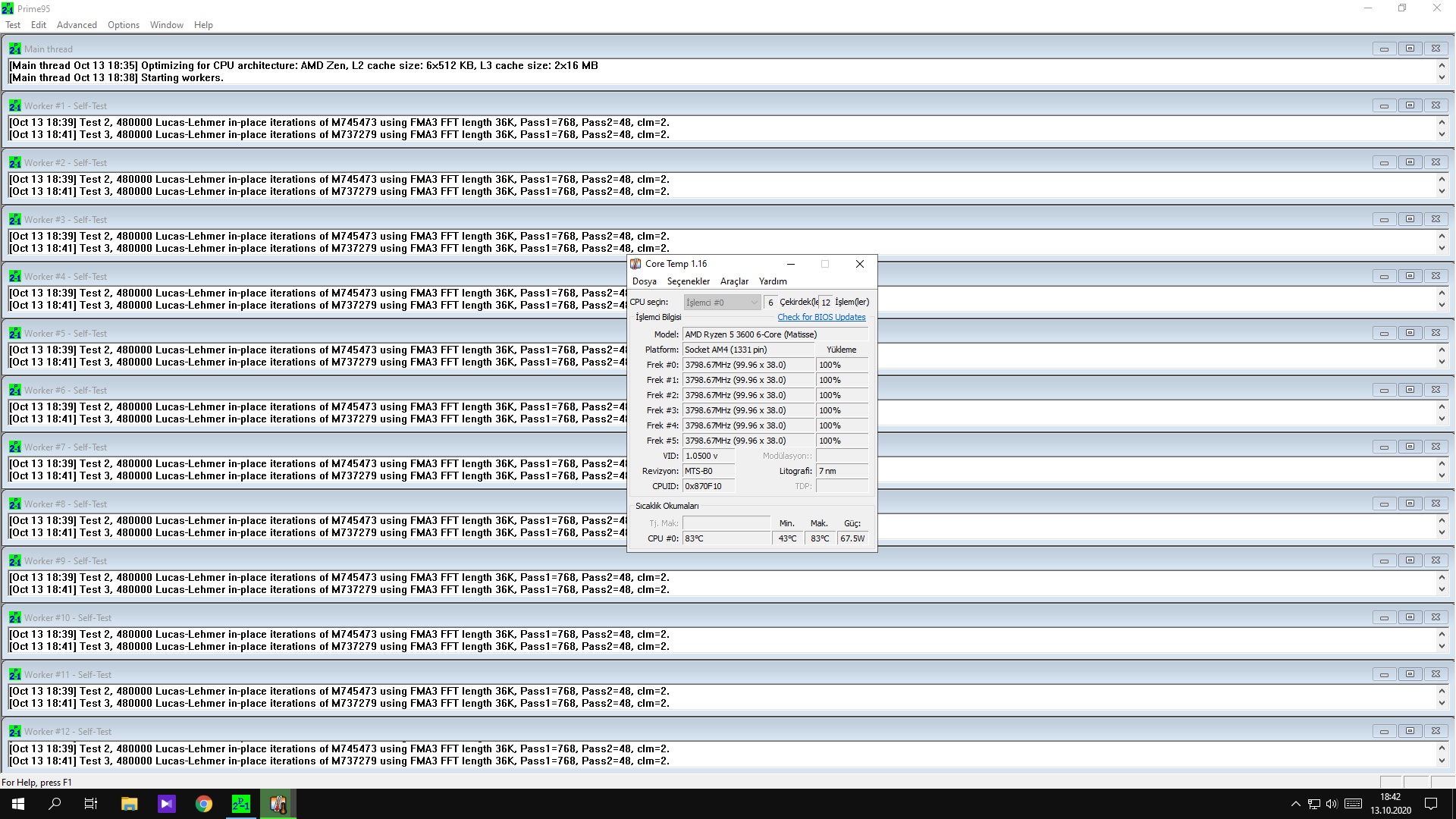Click the Worker #12 window icon
The height and width of the screenshot is (819, 1456).
coord(14,732)
